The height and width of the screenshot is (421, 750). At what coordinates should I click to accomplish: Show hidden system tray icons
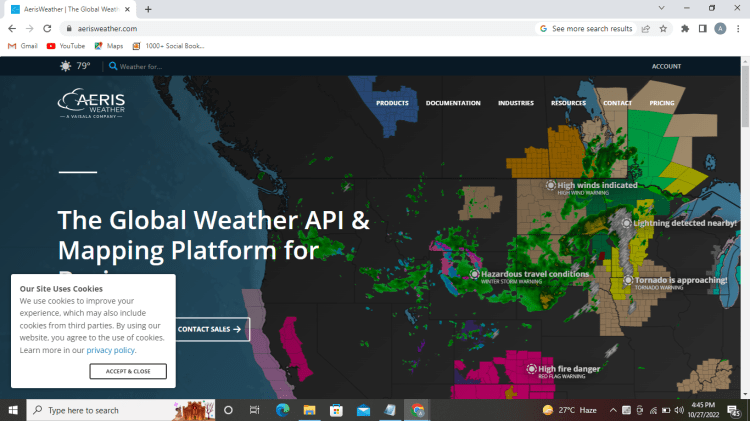[613, 410]
